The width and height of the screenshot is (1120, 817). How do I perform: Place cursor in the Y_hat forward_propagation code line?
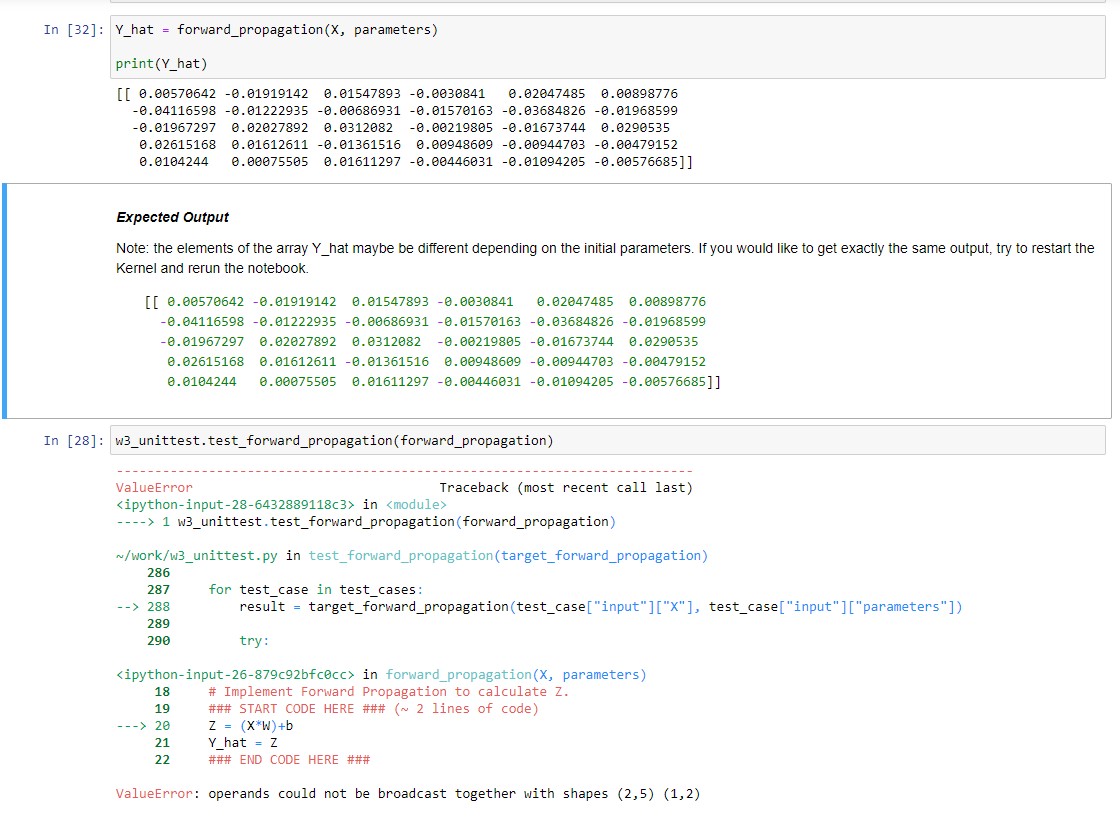(x=277, y=30)
